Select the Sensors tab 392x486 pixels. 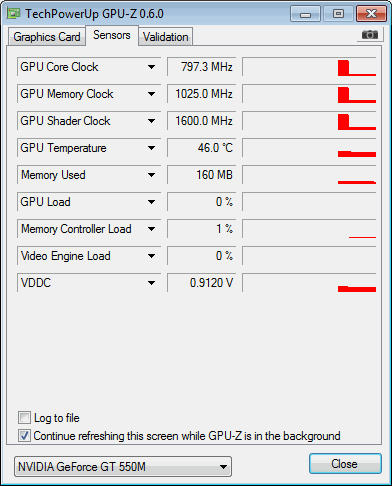(112, 35)
